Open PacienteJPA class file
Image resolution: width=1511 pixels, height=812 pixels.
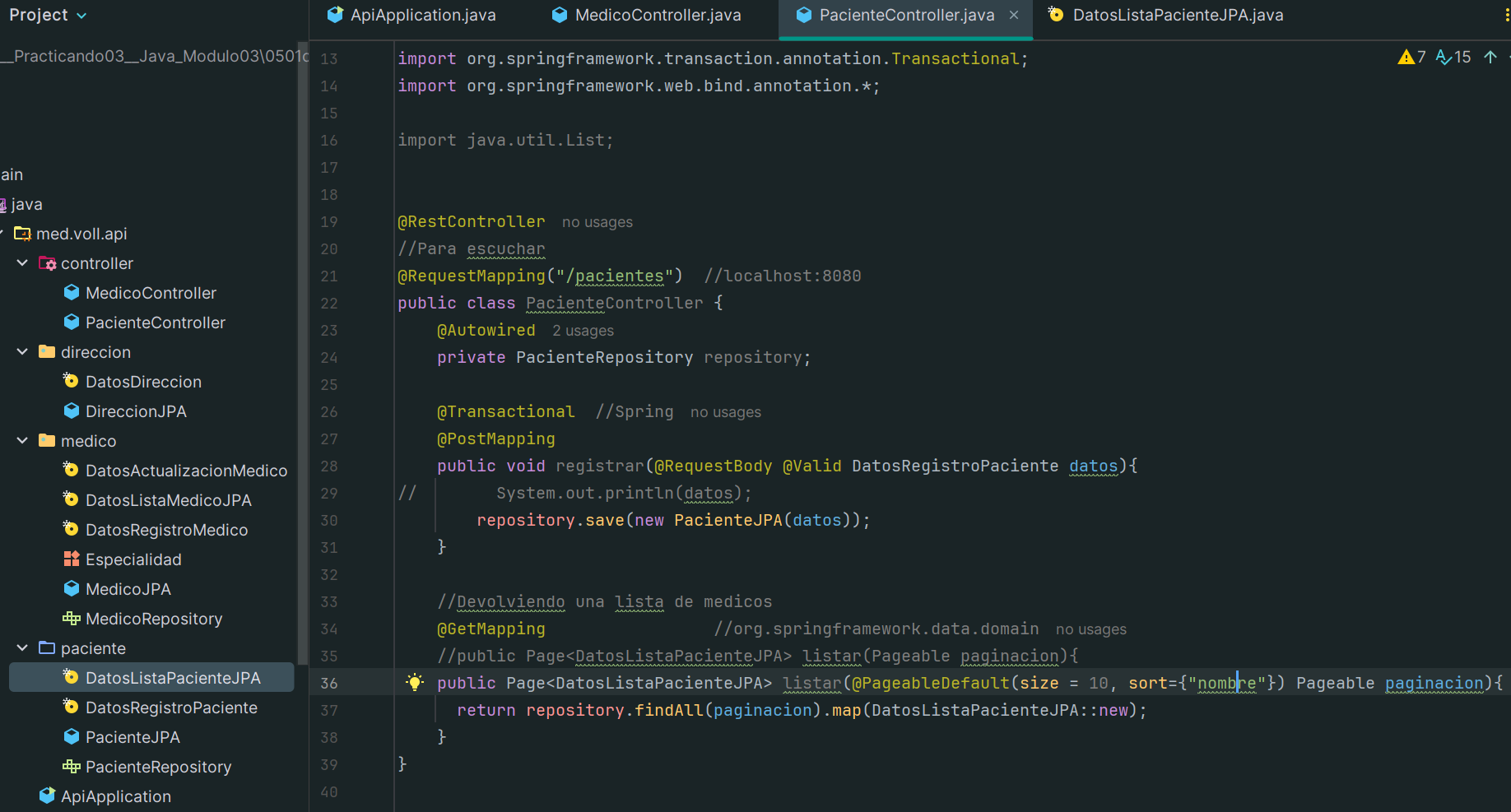133,737
